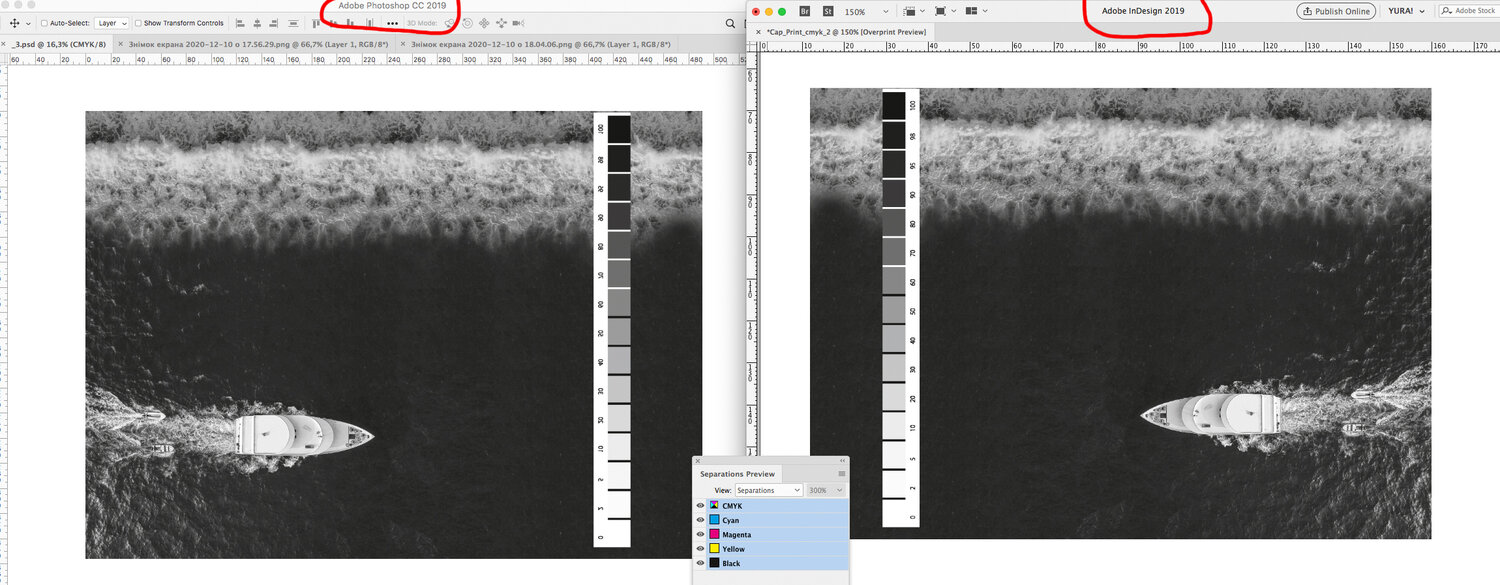Switch to _3.psd document tab
The width and height of the screenshot is (1500, 585).
click(x=59, y=44)
